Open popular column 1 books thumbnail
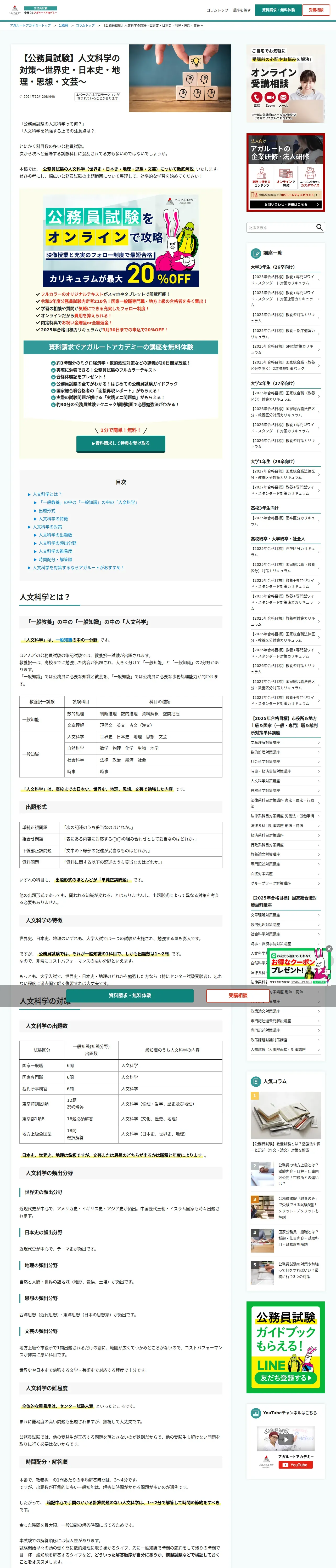The image size is (336, 1568). click(285, 1115)
